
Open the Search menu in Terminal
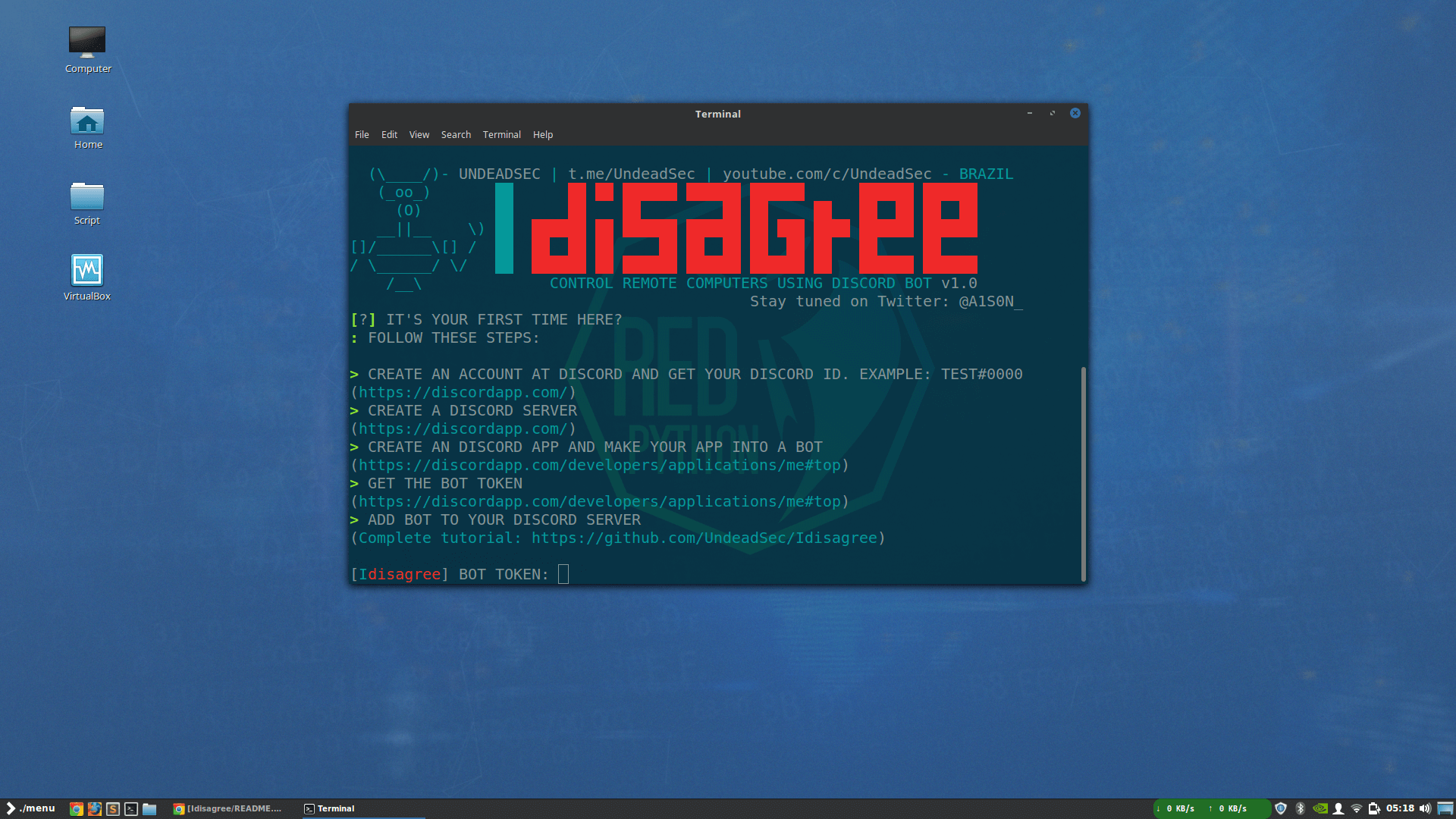[x=456, y=134]
